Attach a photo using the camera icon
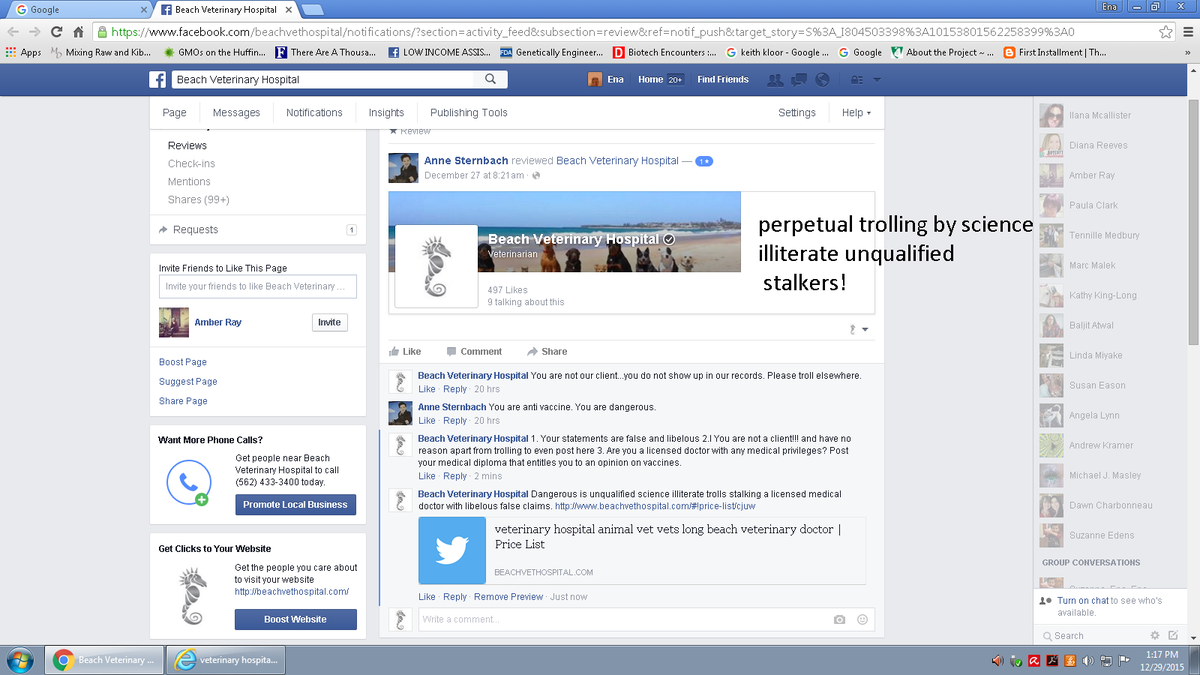The width and height of the screenshot is (1200, 675). pos(839,619)
